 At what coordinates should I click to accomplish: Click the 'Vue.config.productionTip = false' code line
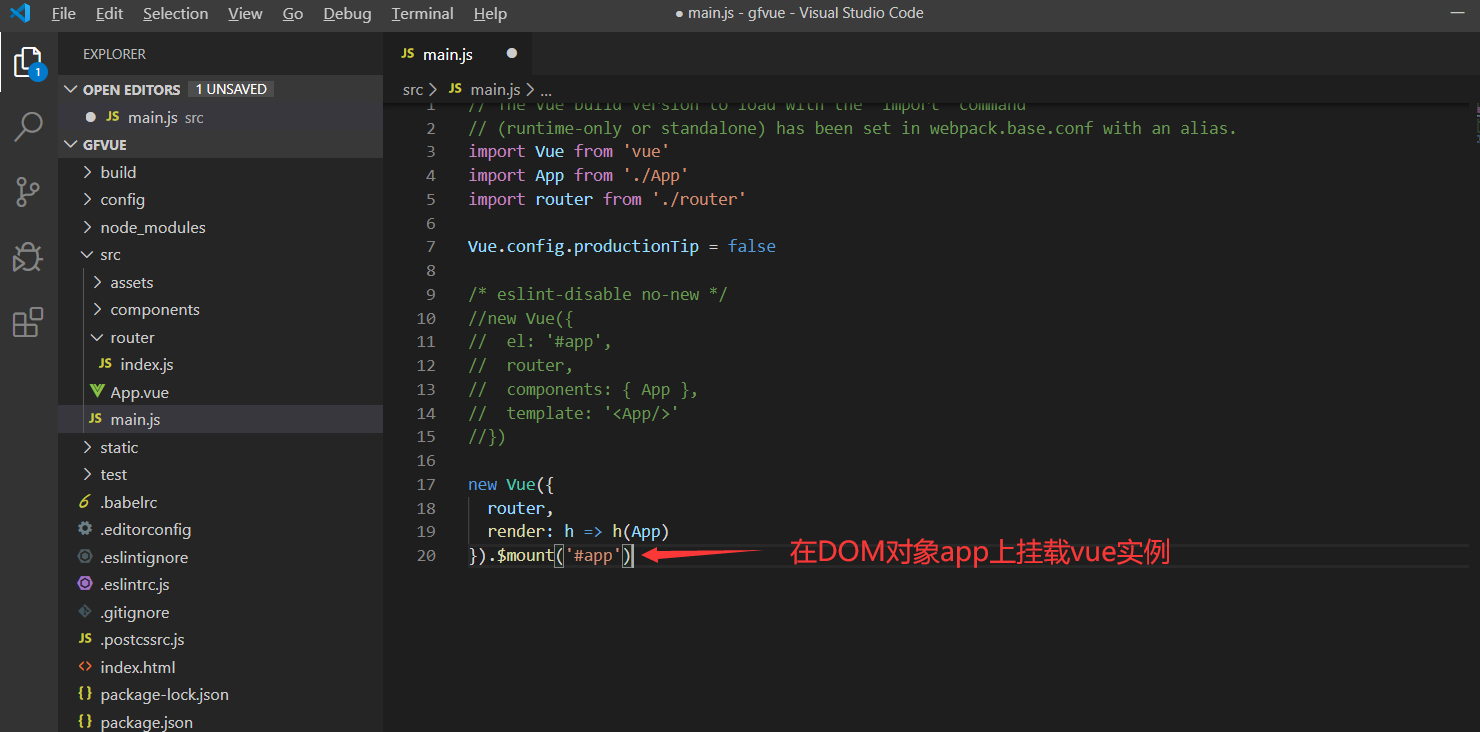click(x=622, y=246)
